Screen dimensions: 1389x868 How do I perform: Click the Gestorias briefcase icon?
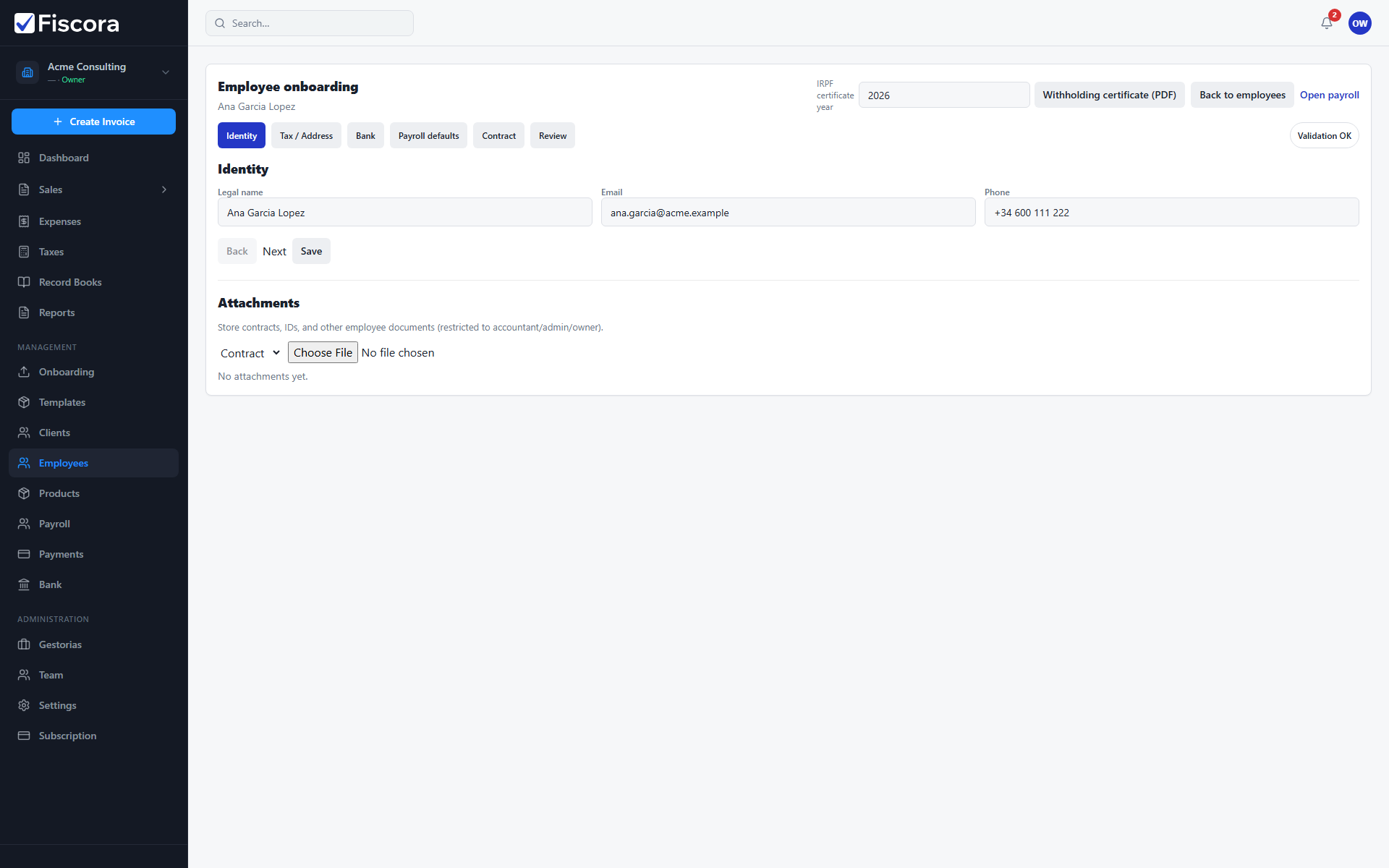tap(24, 644)
